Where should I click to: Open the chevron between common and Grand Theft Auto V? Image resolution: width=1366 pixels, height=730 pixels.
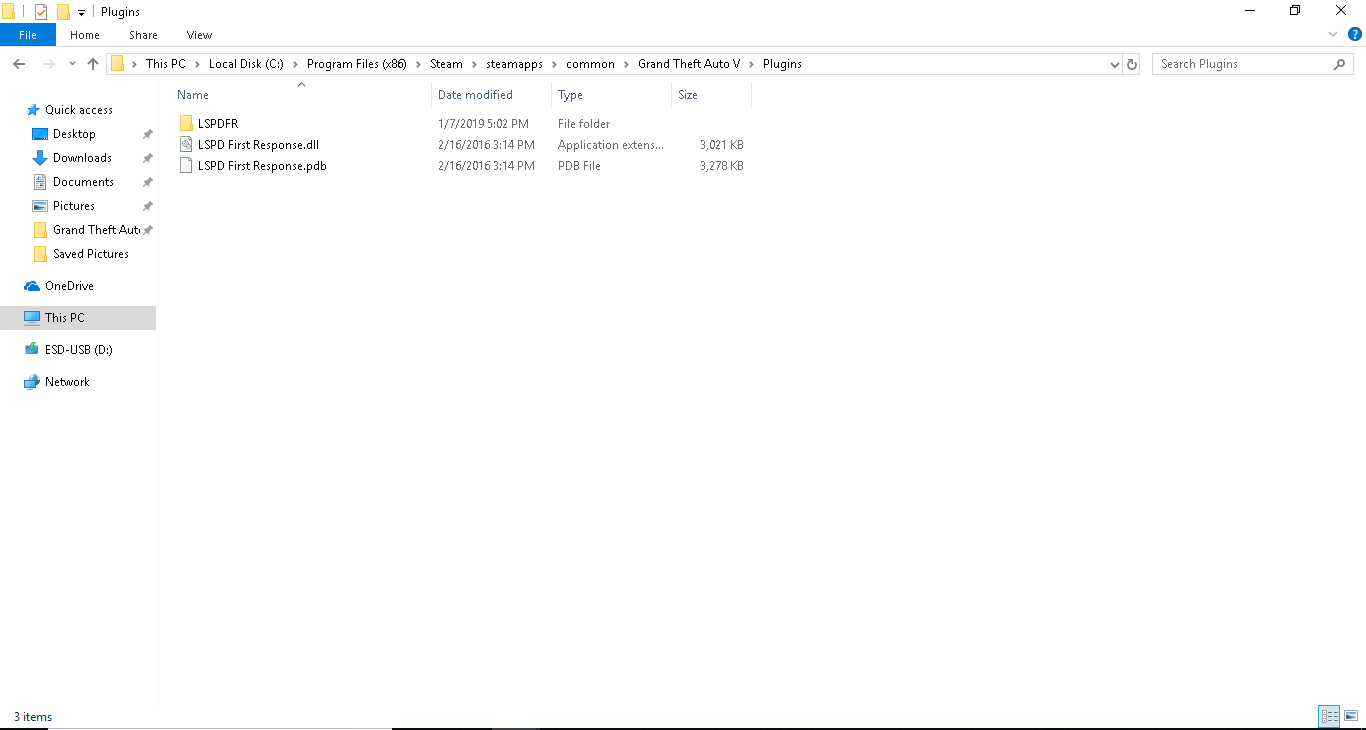pyautogui.click(x=627, y=64)
